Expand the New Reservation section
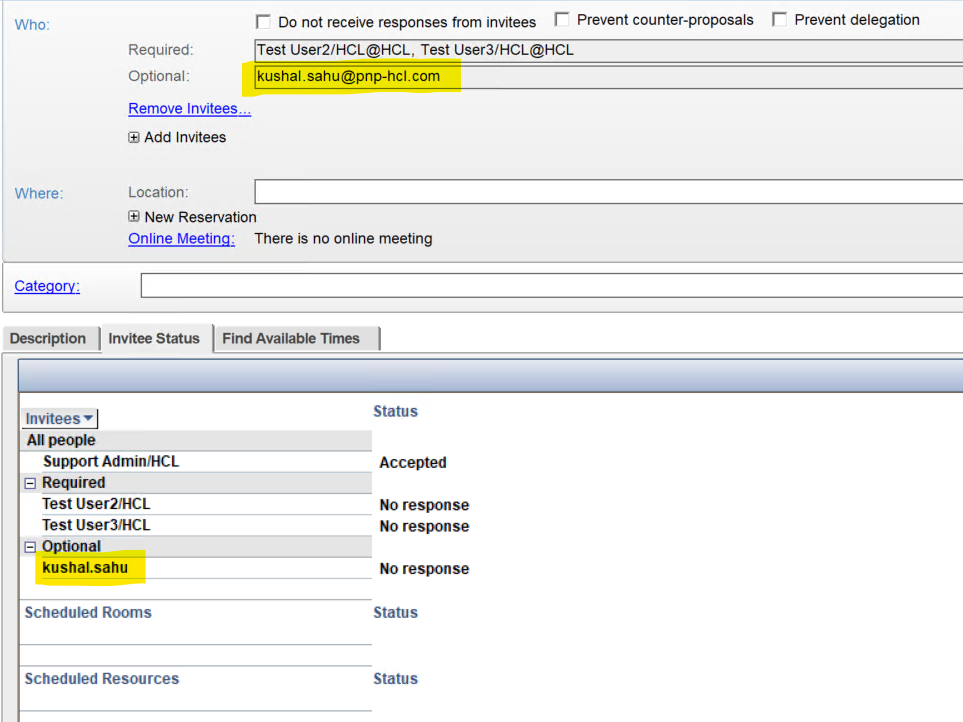Image resolution: width=963 pixels, height=722 pixels. [x=134, y=217]
